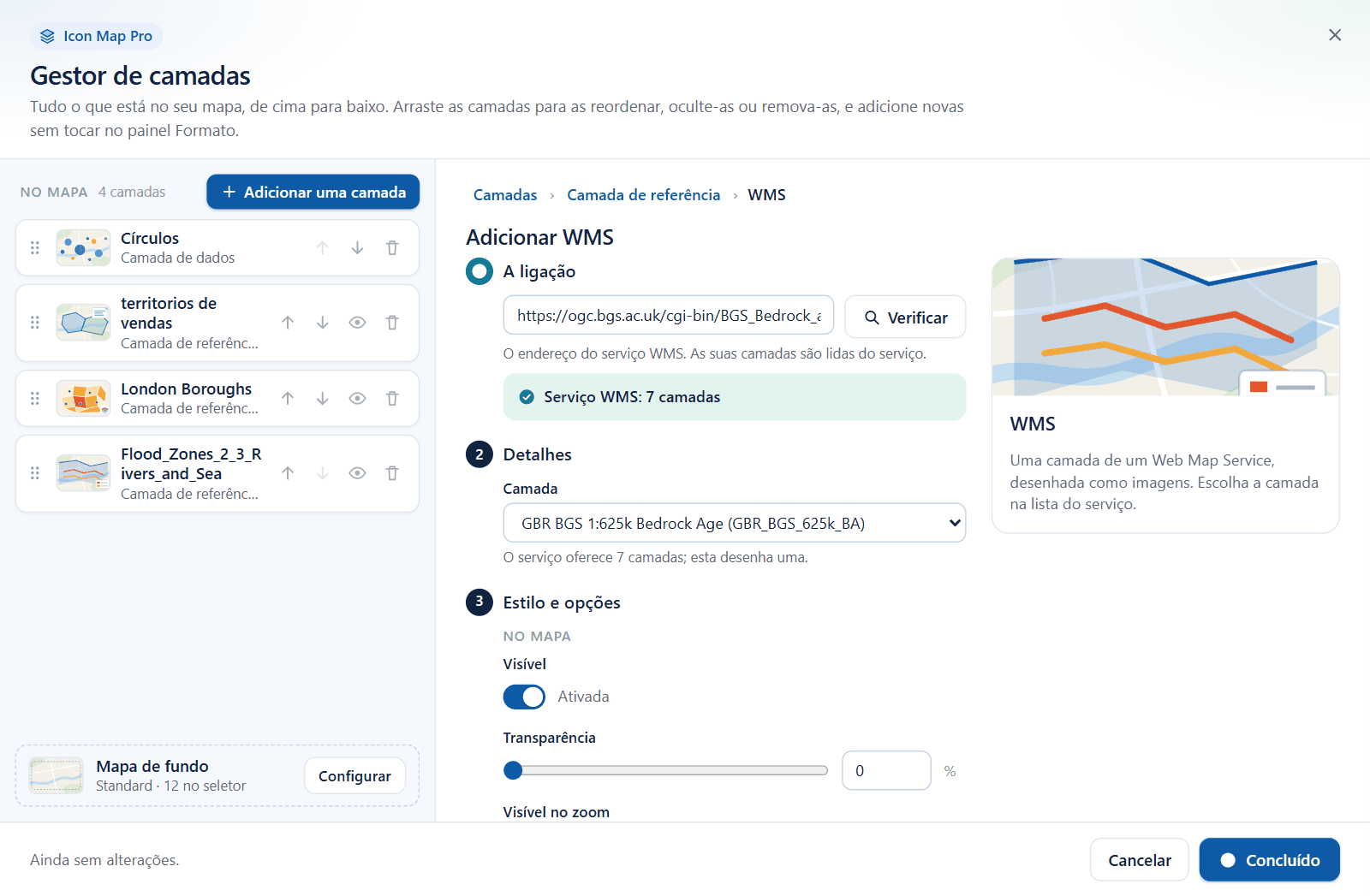Click the Cancelar button

click(x=1140, y=860)
